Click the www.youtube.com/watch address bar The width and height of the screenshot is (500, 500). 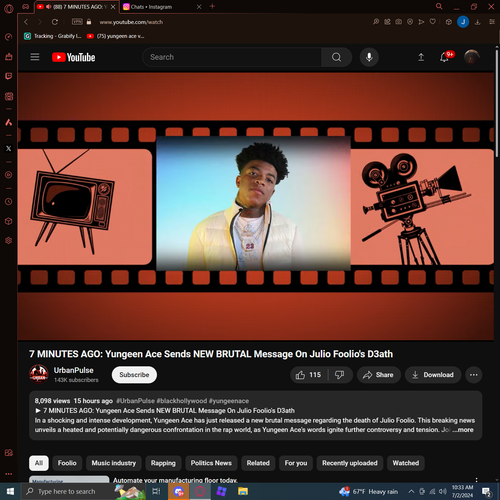point(131,22)
